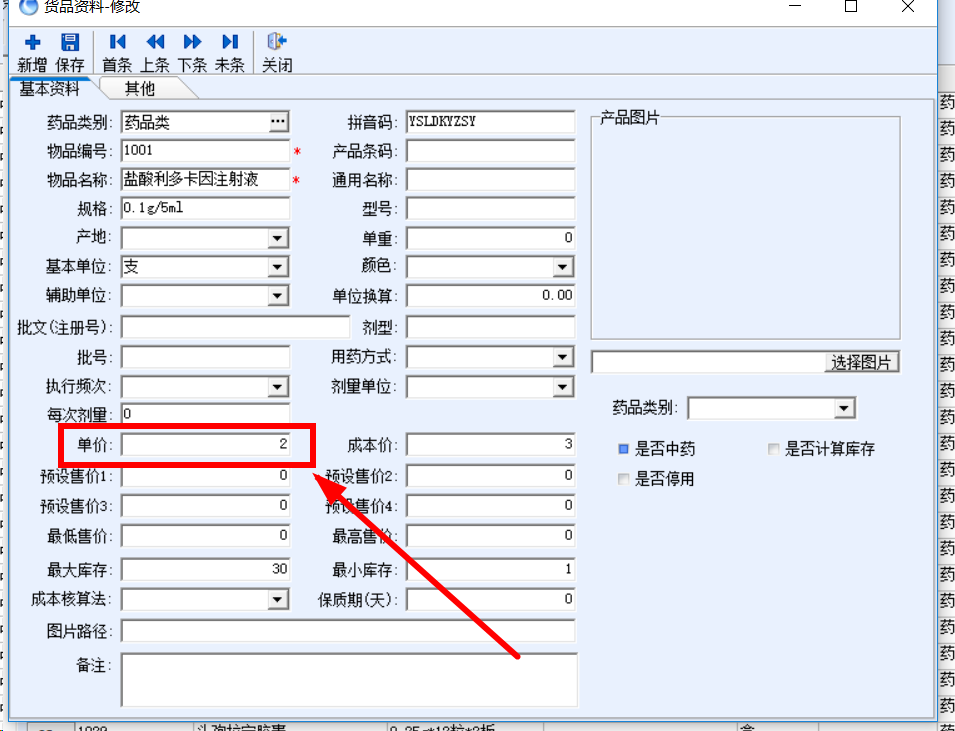Toggle the 是否中药 checkbox

[x=623, y=450]
